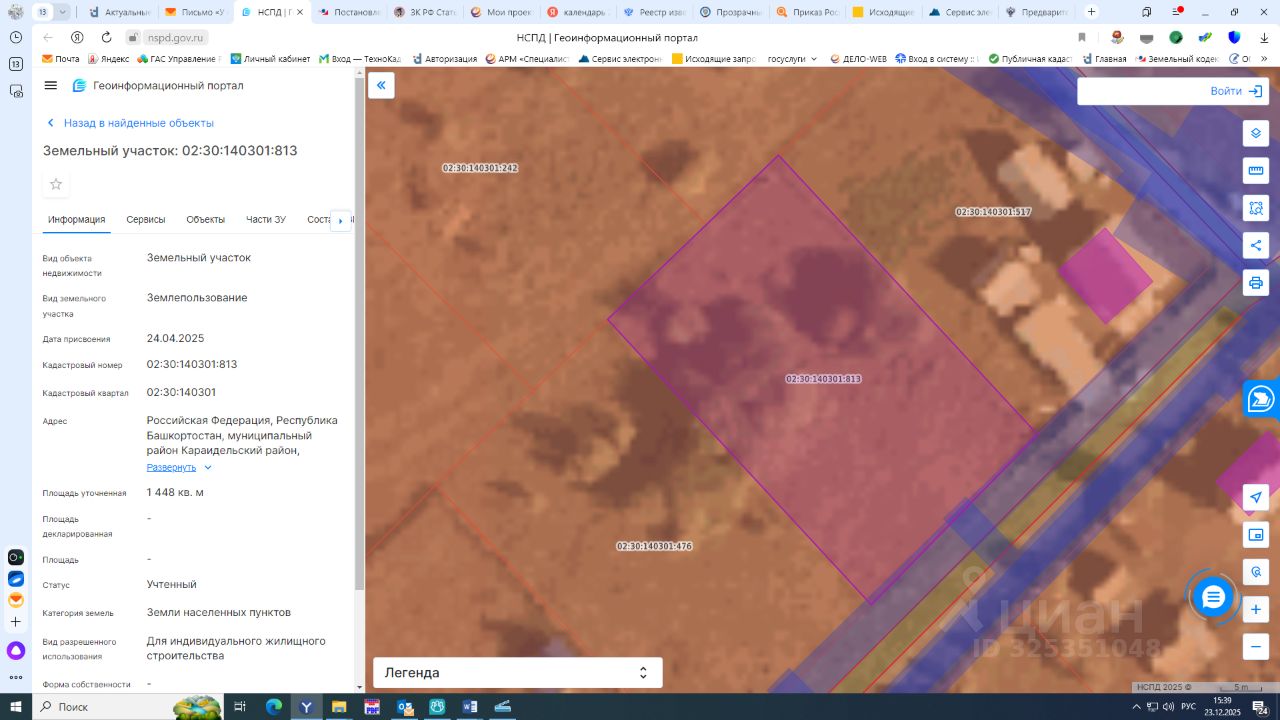Open the Windows notification center

point(1260,707)
